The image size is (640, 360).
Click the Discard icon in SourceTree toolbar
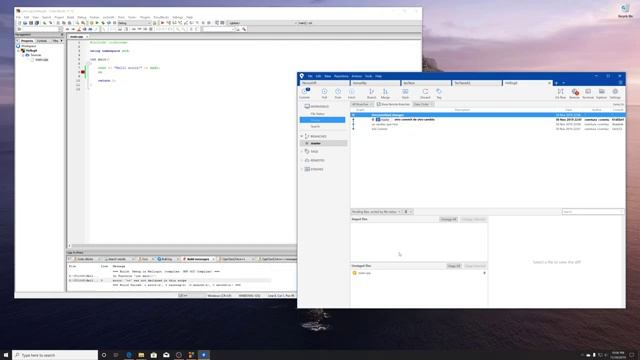coord(425,92)
